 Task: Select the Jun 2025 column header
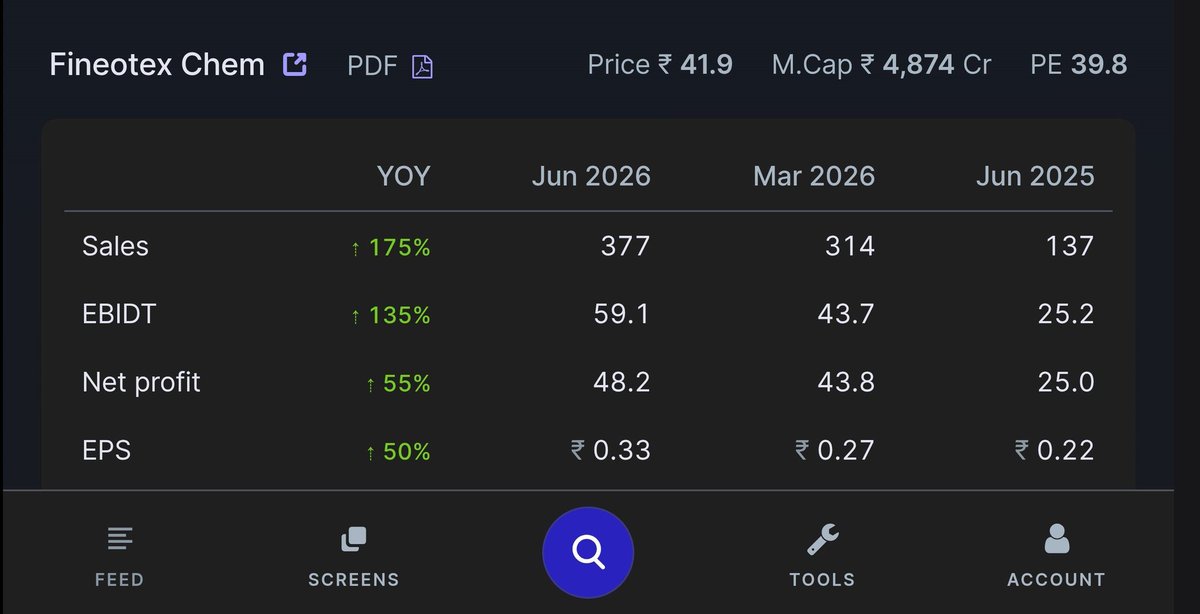1035,177
